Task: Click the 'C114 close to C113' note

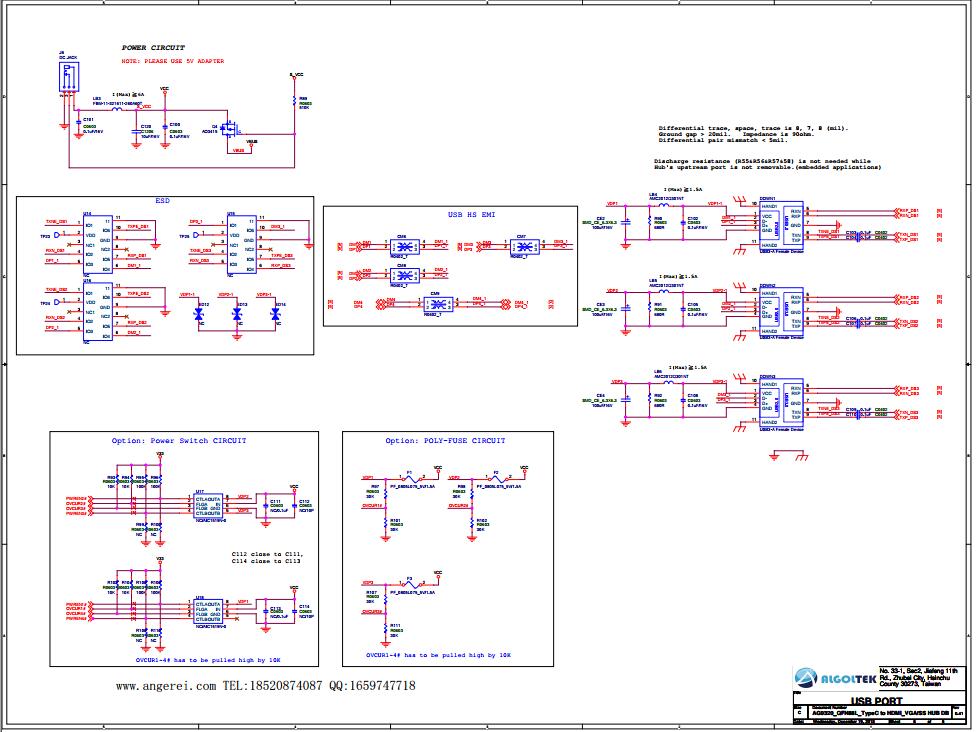Action: click(x=266, y=561)
